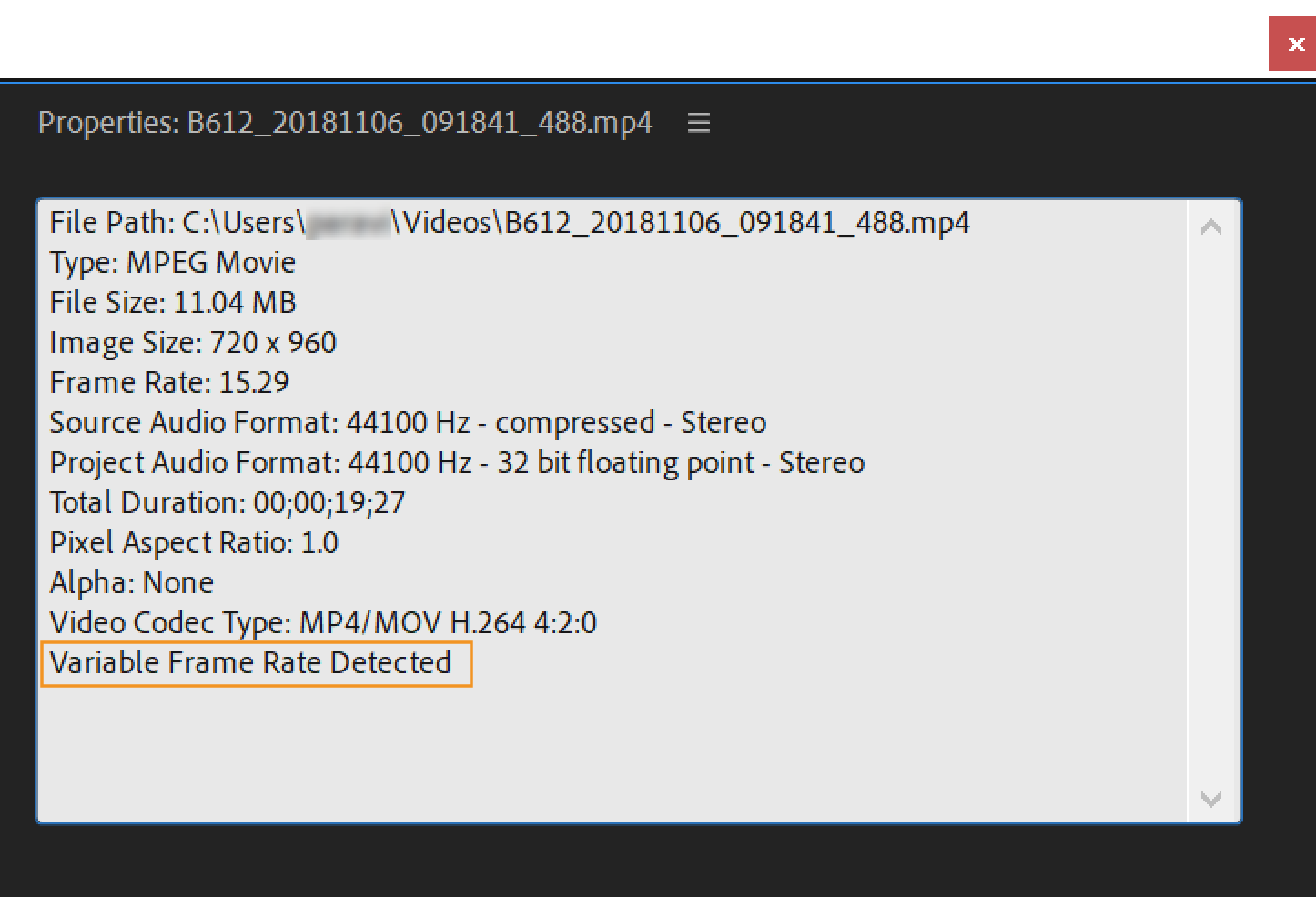The height and width of the screenshot is (897, 1316).
Task: Click the Type: MPEG Movie line
Action: [x=173, y=263]
